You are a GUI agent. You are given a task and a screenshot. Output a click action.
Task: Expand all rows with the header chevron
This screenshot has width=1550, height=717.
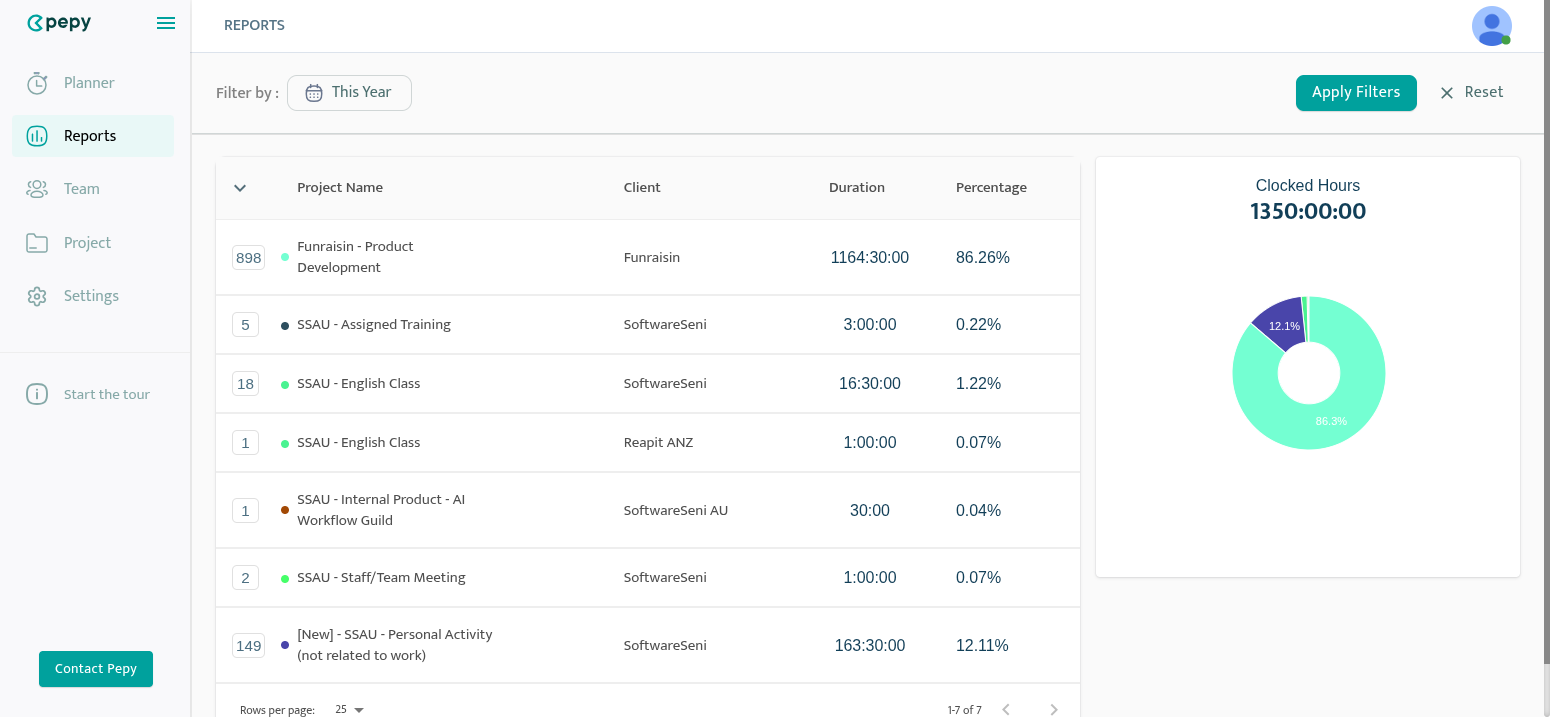point(240,188)
